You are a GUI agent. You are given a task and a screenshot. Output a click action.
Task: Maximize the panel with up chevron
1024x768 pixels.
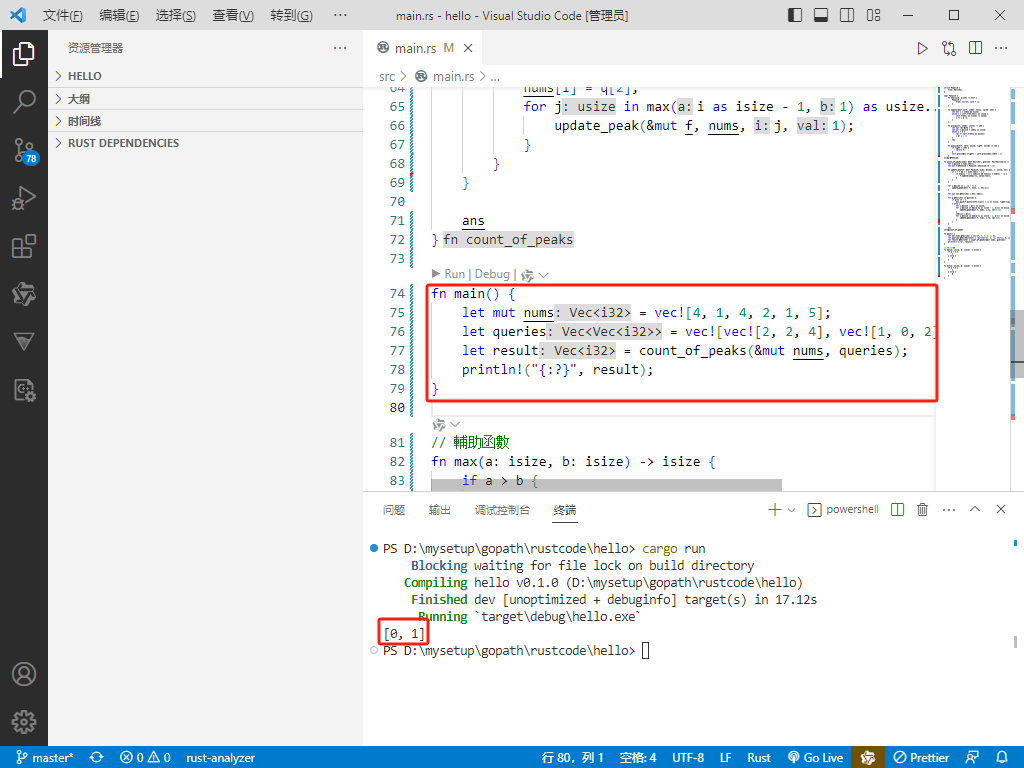tap(974, 509)
